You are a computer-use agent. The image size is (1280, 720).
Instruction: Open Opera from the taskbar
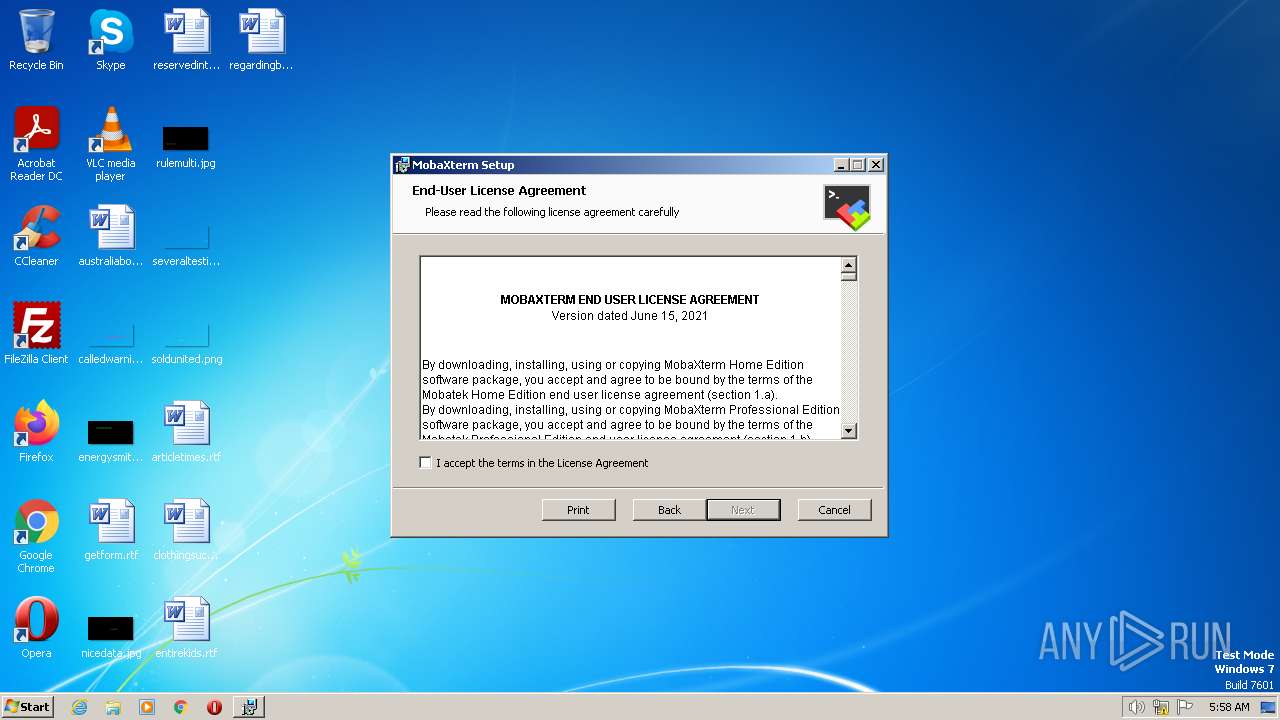pos(214,707)
